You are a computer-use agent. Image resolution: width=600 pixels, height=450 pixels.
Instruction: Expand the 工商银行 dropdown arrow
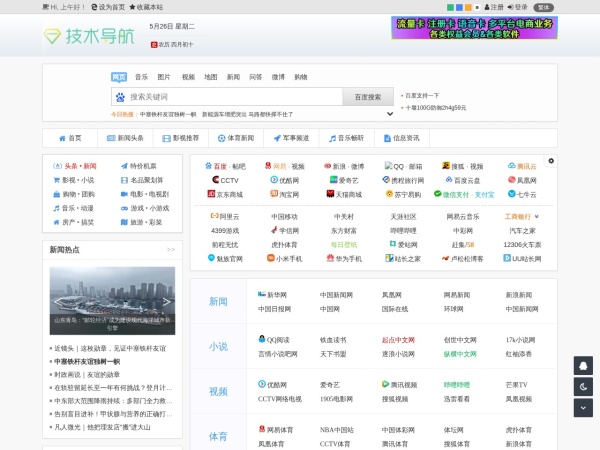pos(536,217)
